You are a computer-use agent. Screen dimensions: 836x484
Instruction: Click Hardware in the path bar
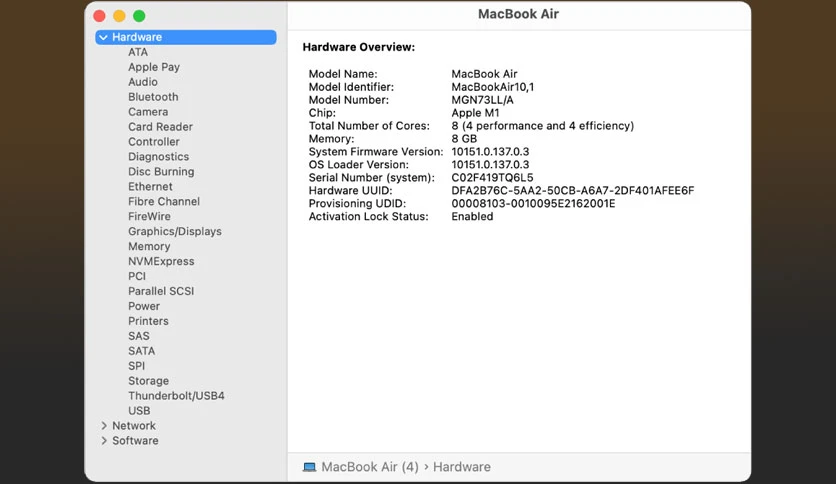click(461, 467)
